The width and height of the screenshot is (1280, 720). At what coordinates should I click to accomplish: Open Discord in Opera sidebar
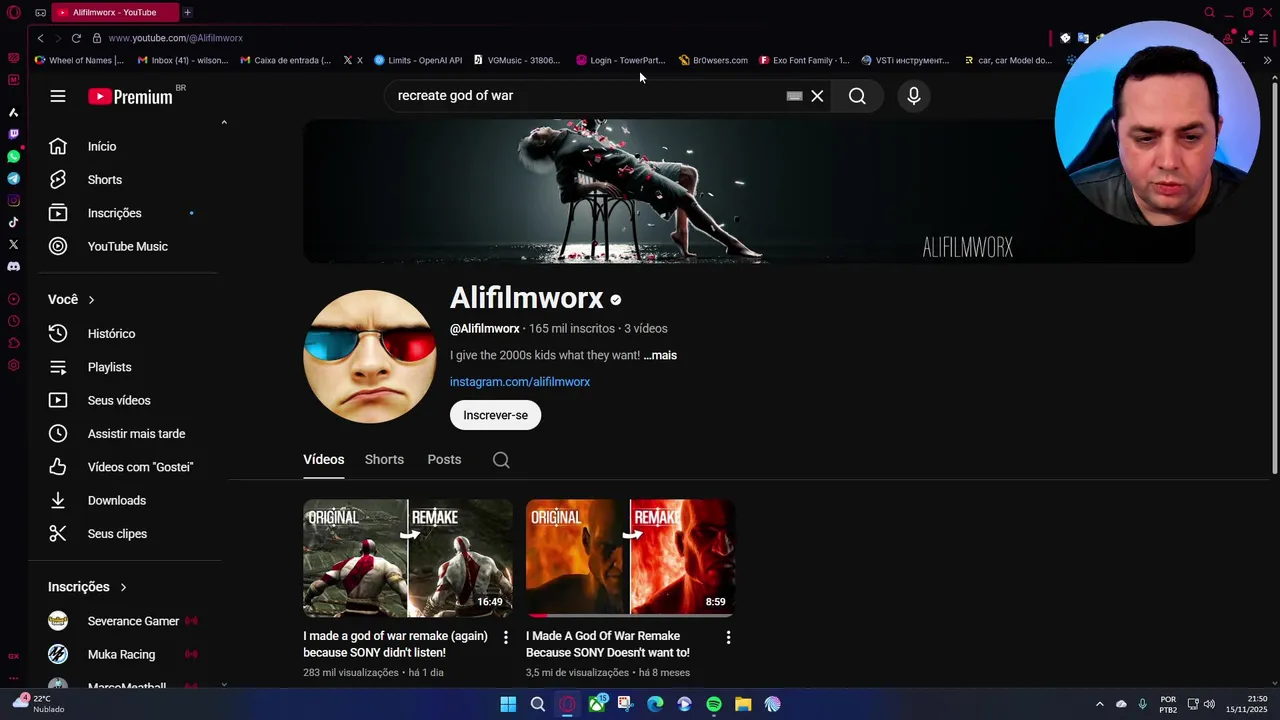[x=13, y=266]
